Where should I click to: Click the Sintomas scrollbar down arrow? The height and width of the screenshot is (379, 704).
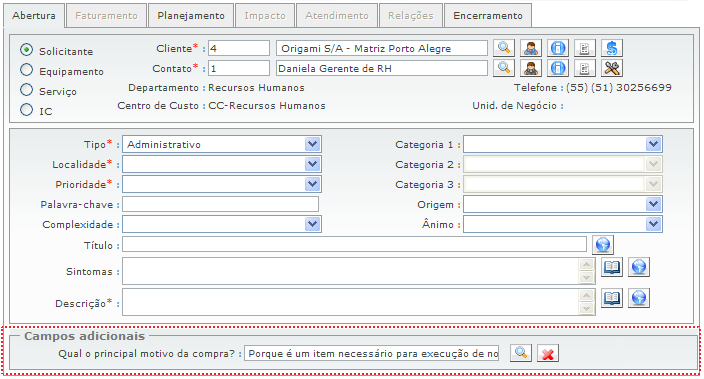click(x=586, y=278)
